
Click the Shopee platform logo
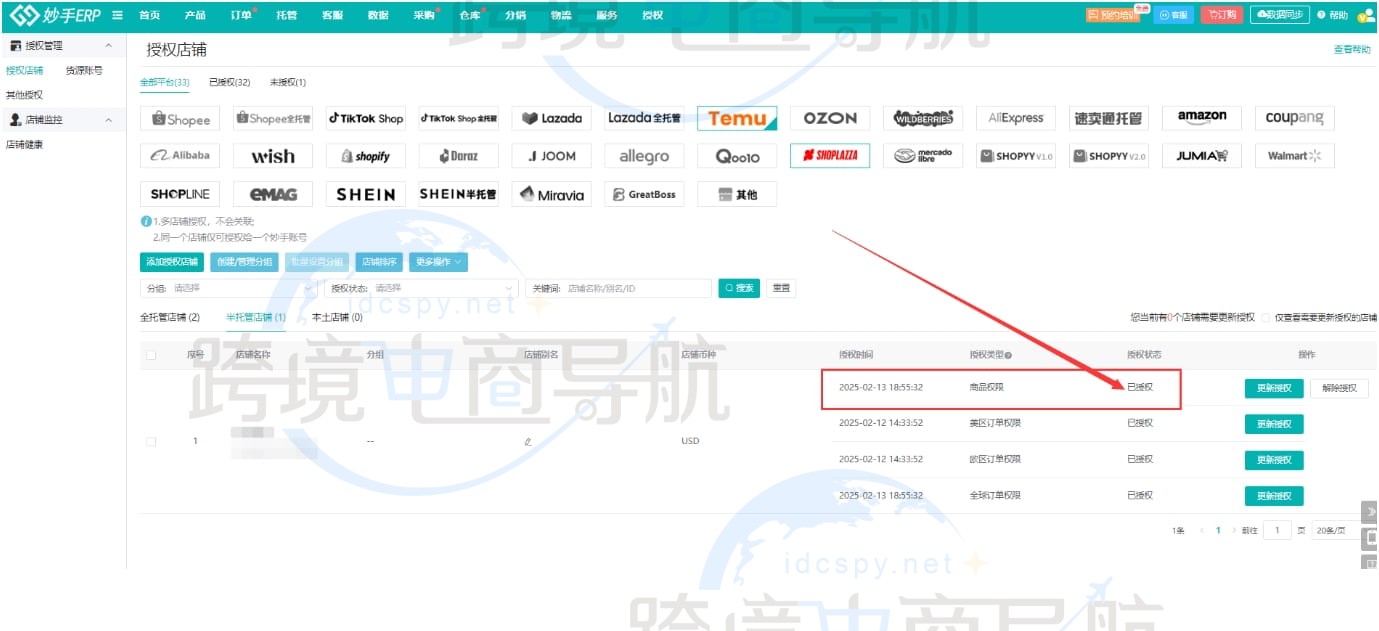179,118
